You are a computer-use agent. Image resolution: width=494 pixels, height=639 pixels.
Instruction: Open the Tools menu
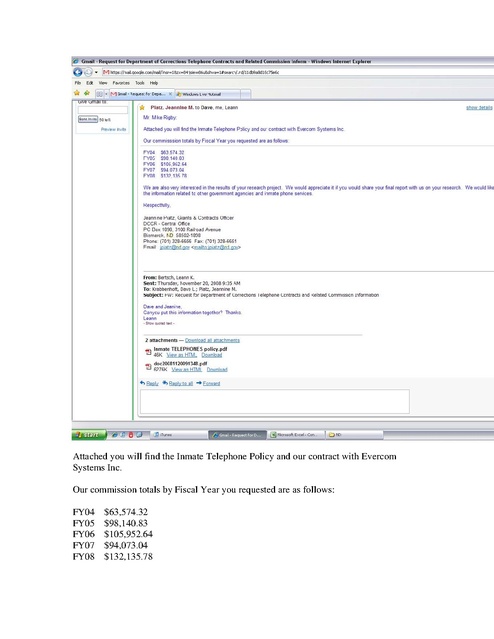(x=140, y=83)
